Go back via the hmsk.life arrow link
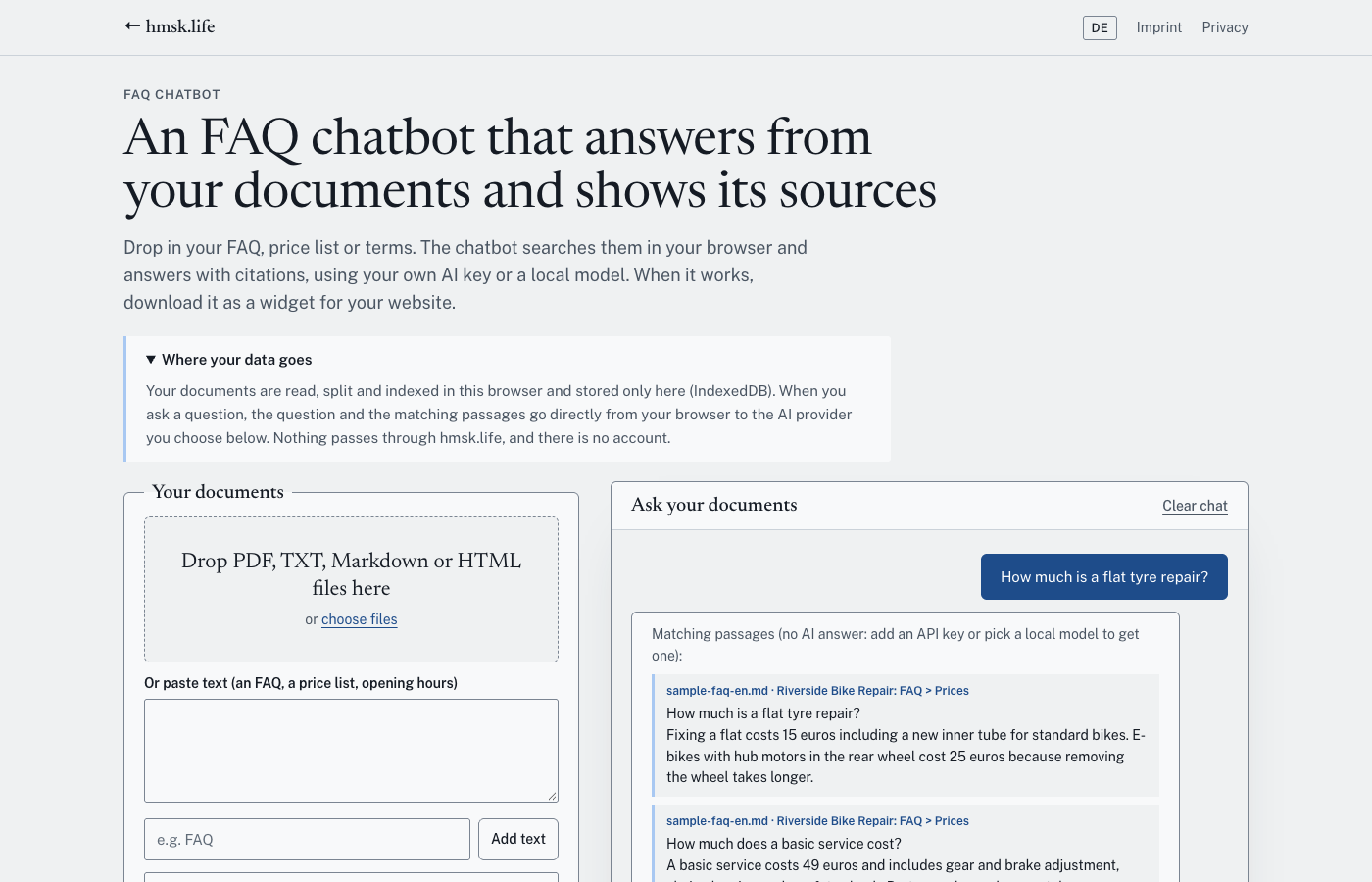Image resolution: width=1372 pixels, height=882 pixels. click(x=170, y=26)
